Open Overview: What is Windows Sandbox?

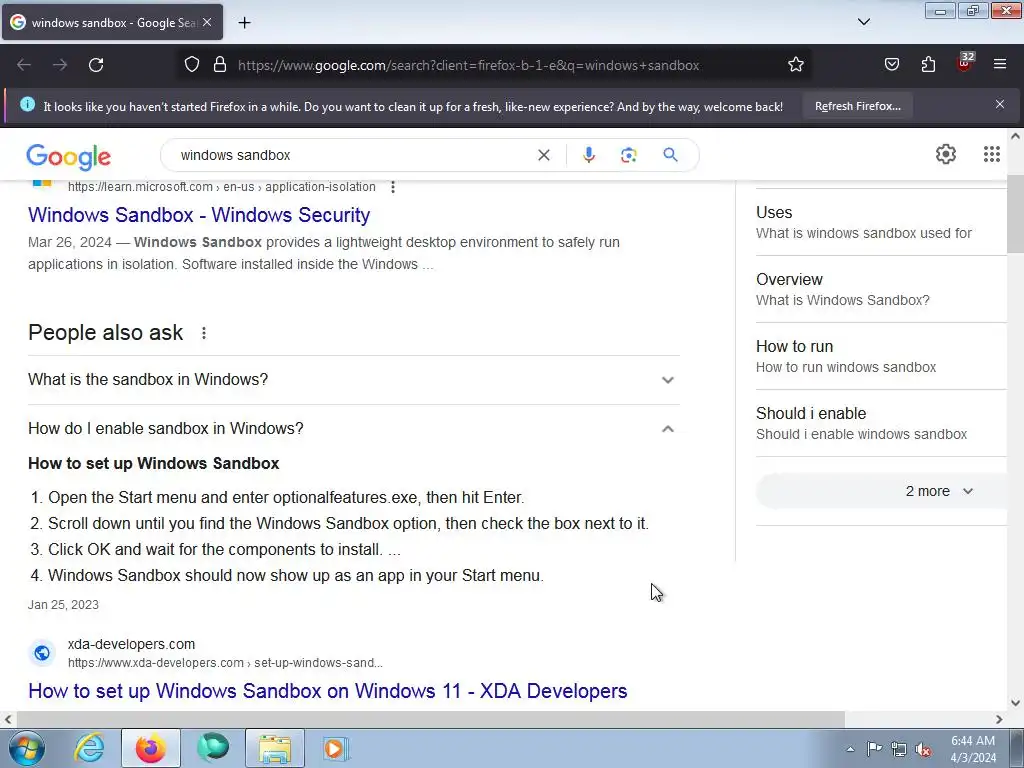tap(880, 289)
